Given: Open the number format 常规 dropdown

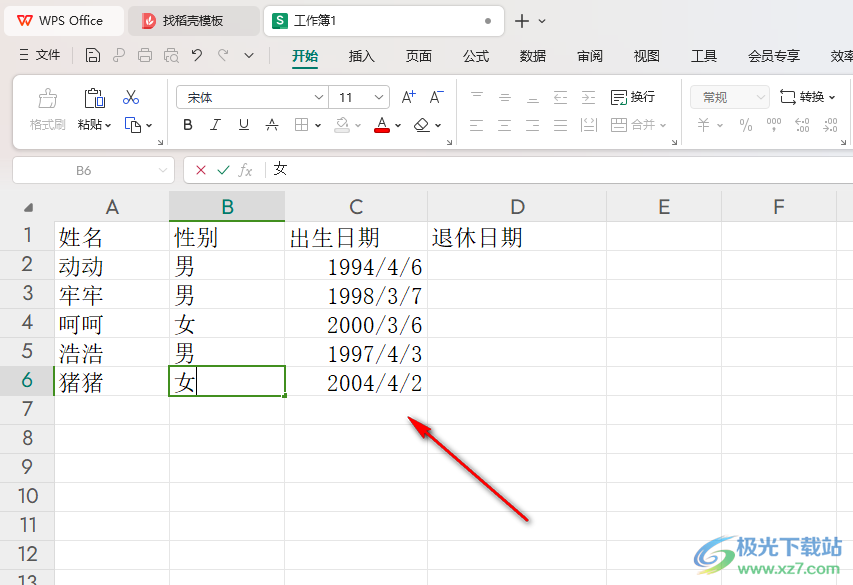Looking at the screenshot, I should (x=730, y=97).
